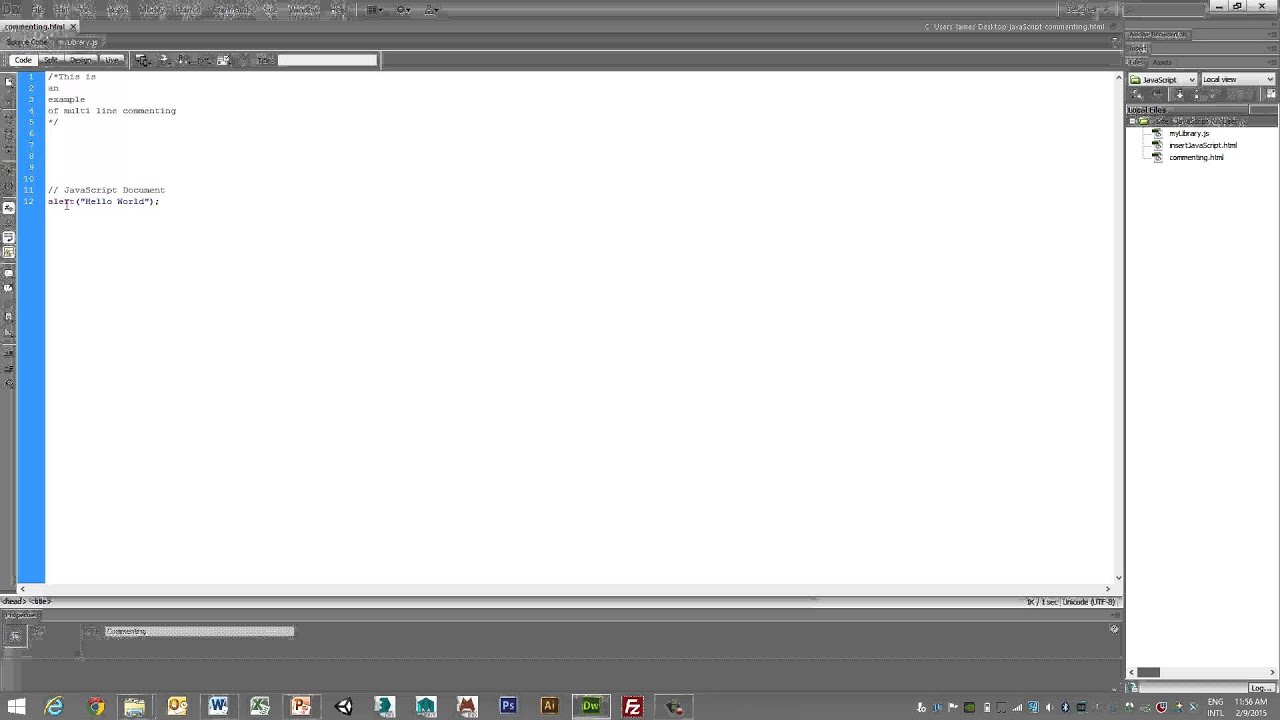Switch to Split view
The width and height of the screenshot is (1280, 720).
[51, 60]
